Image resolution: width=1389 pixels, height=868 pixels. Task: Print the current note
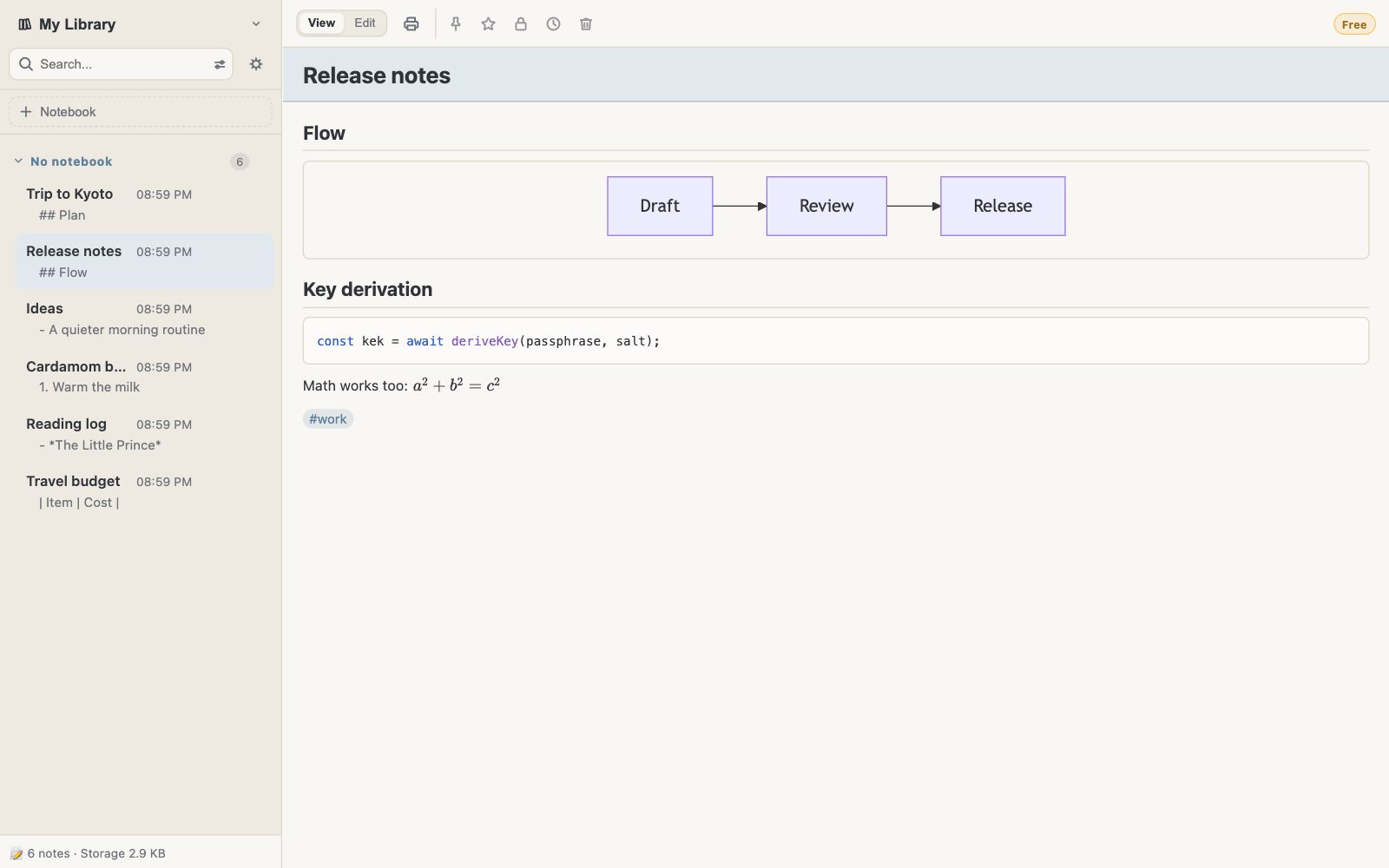[x=411, y=24]
